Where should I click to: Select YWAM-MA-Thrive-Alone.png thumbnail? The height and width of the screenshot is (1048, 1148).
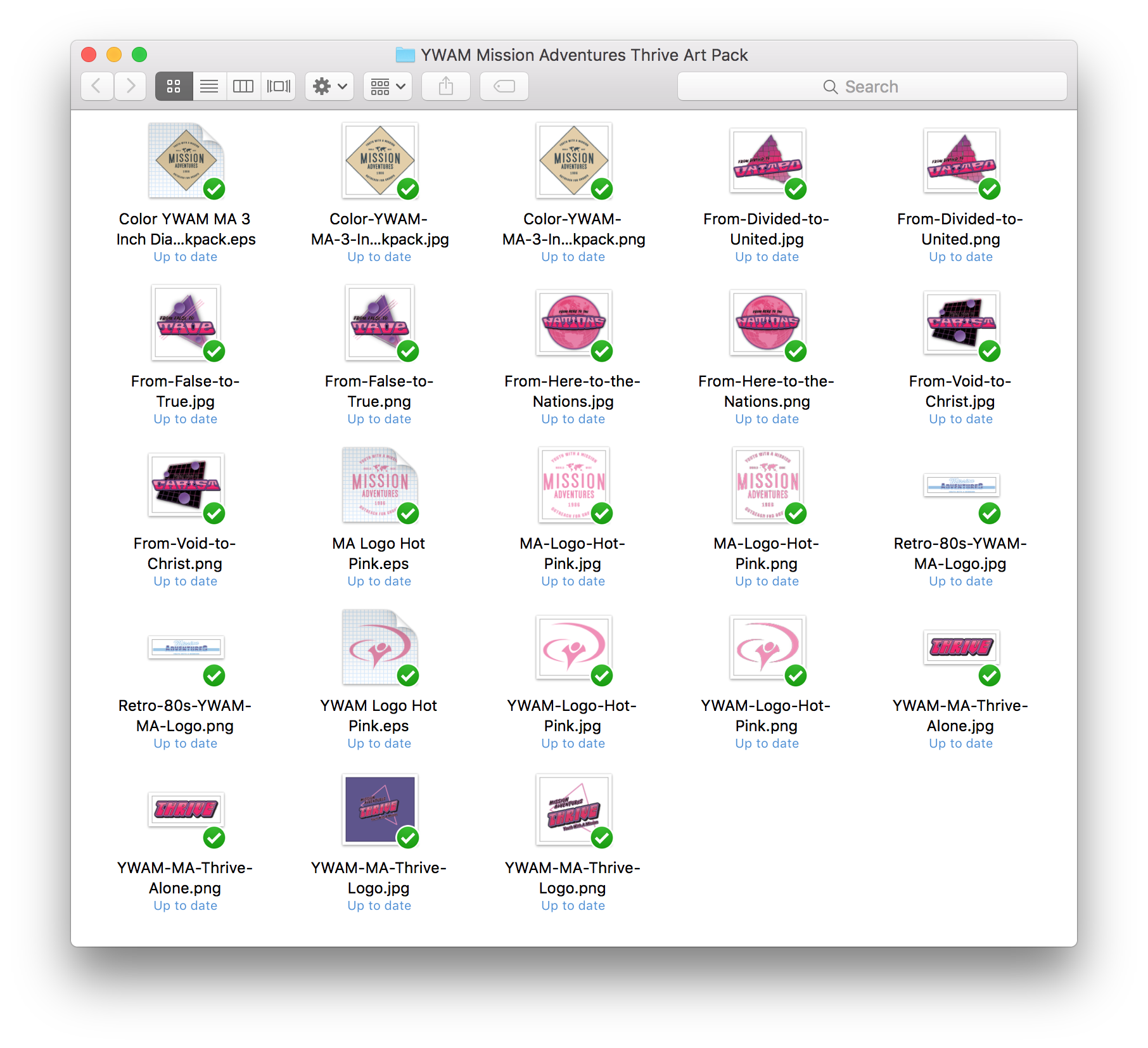tap(186, 809)
